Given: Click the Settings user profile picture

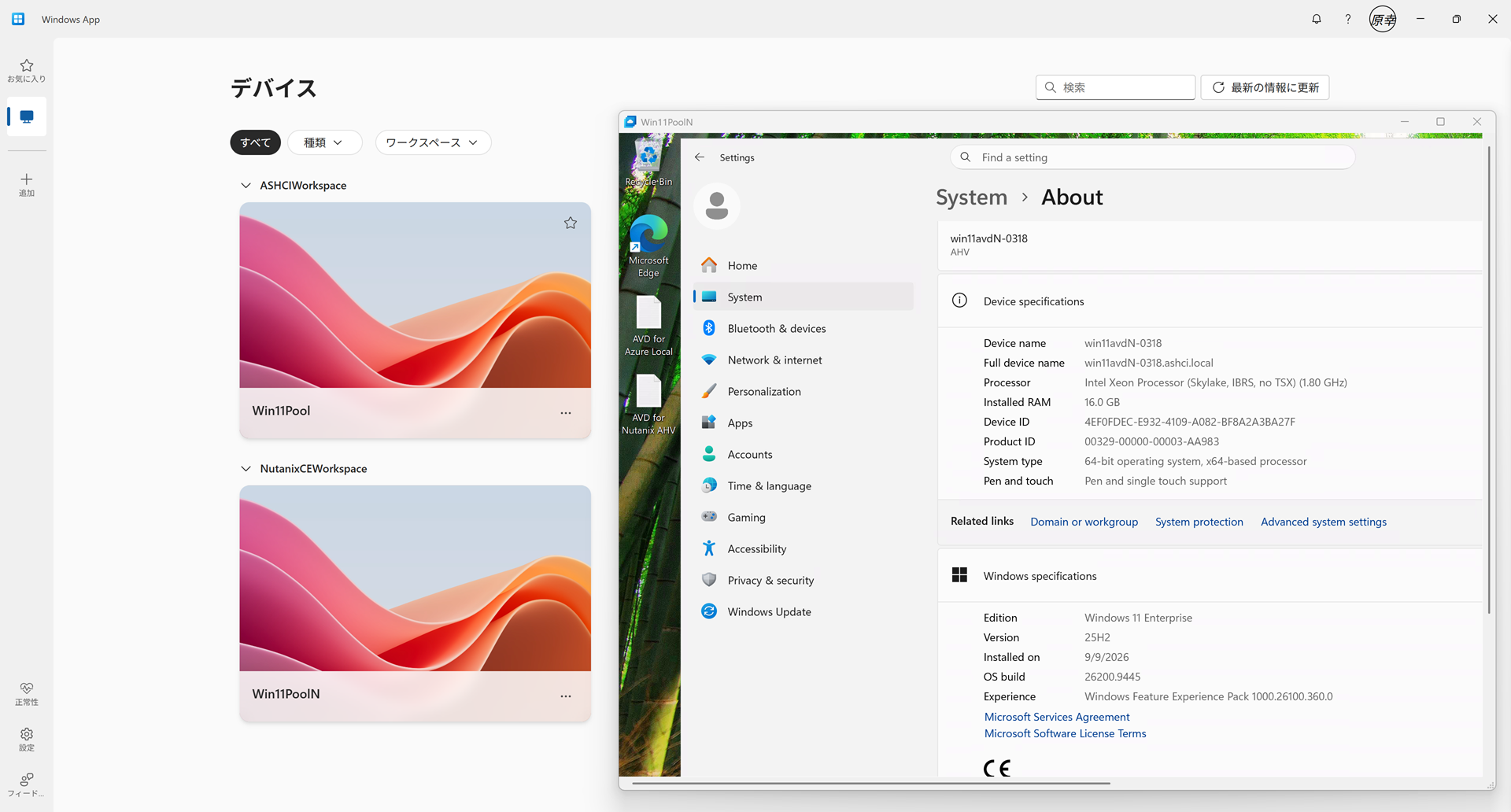Looking at the screenshot, I should [717, 206].
